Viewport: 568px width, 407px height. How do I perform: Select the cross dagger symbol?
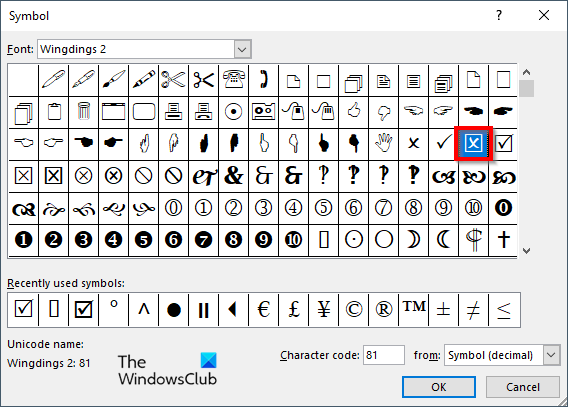click(504, 240)
